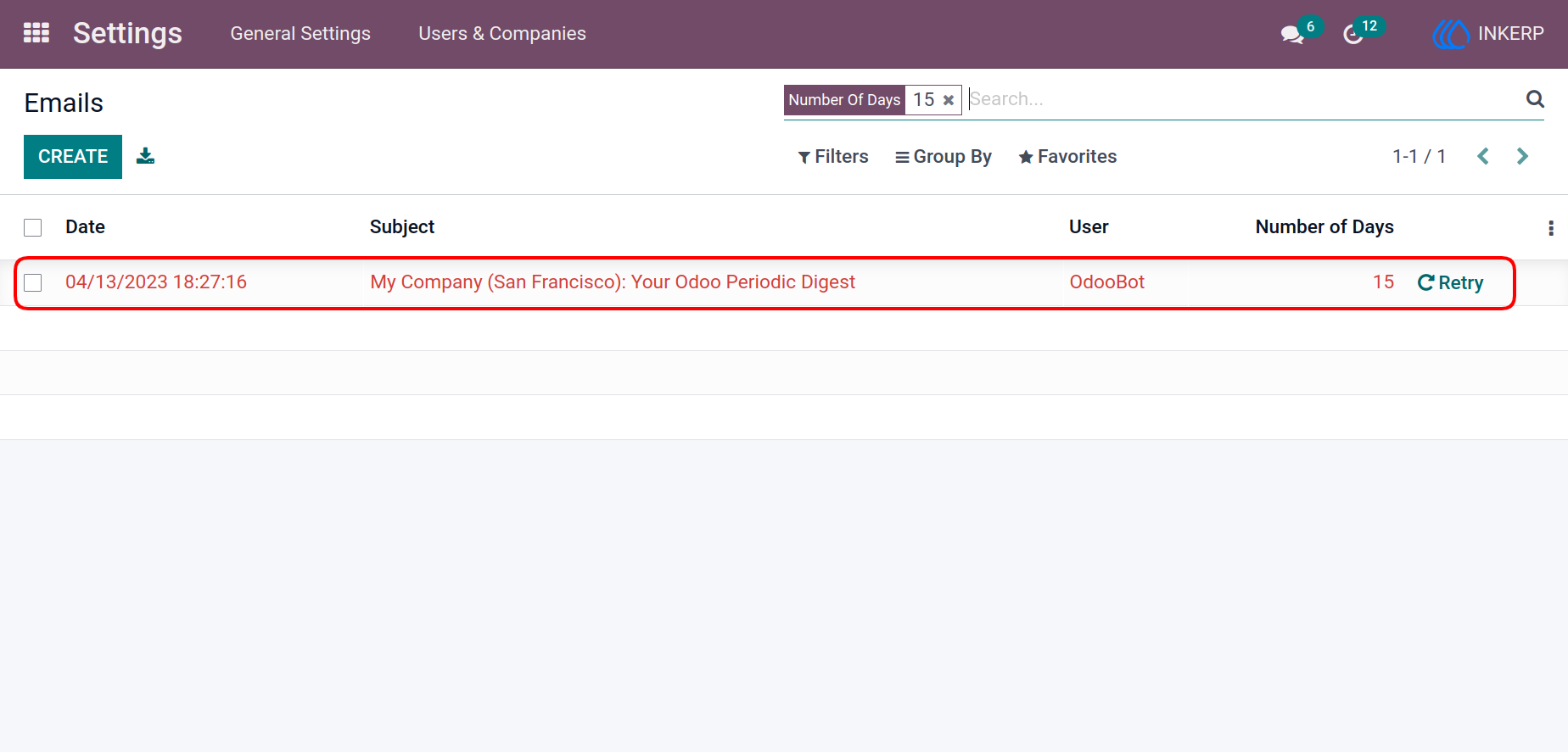
Task: Go to the next page arrow
Action: click(1522, 156)
